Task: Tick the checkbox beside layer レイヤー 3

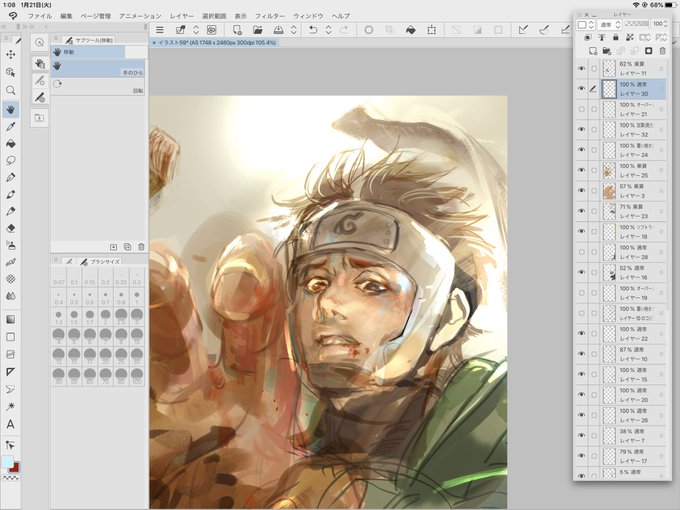Action: [x=594, y=191]
